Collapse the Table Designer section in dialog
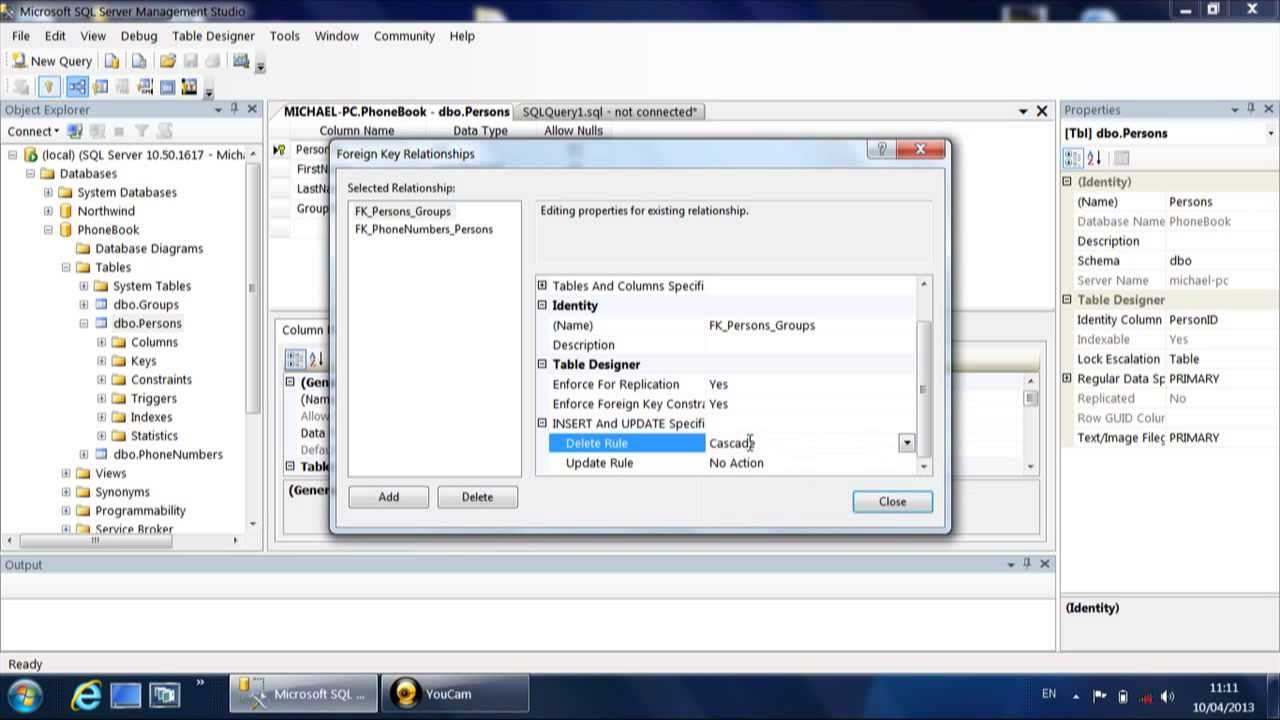Image resolution: width=1280 pixels, height=720 pixels. [542, 364]
